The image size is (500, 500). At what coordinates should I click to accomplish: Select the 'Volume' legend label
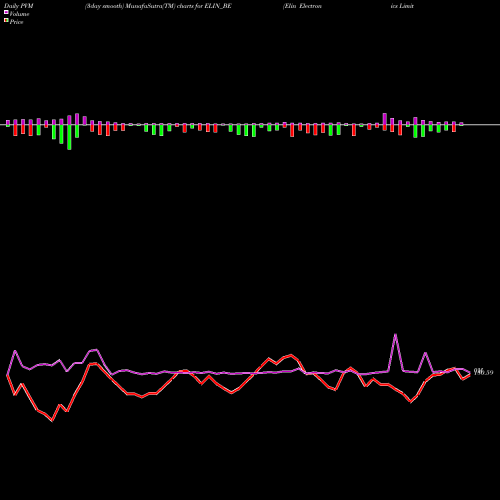pos(19,14)
